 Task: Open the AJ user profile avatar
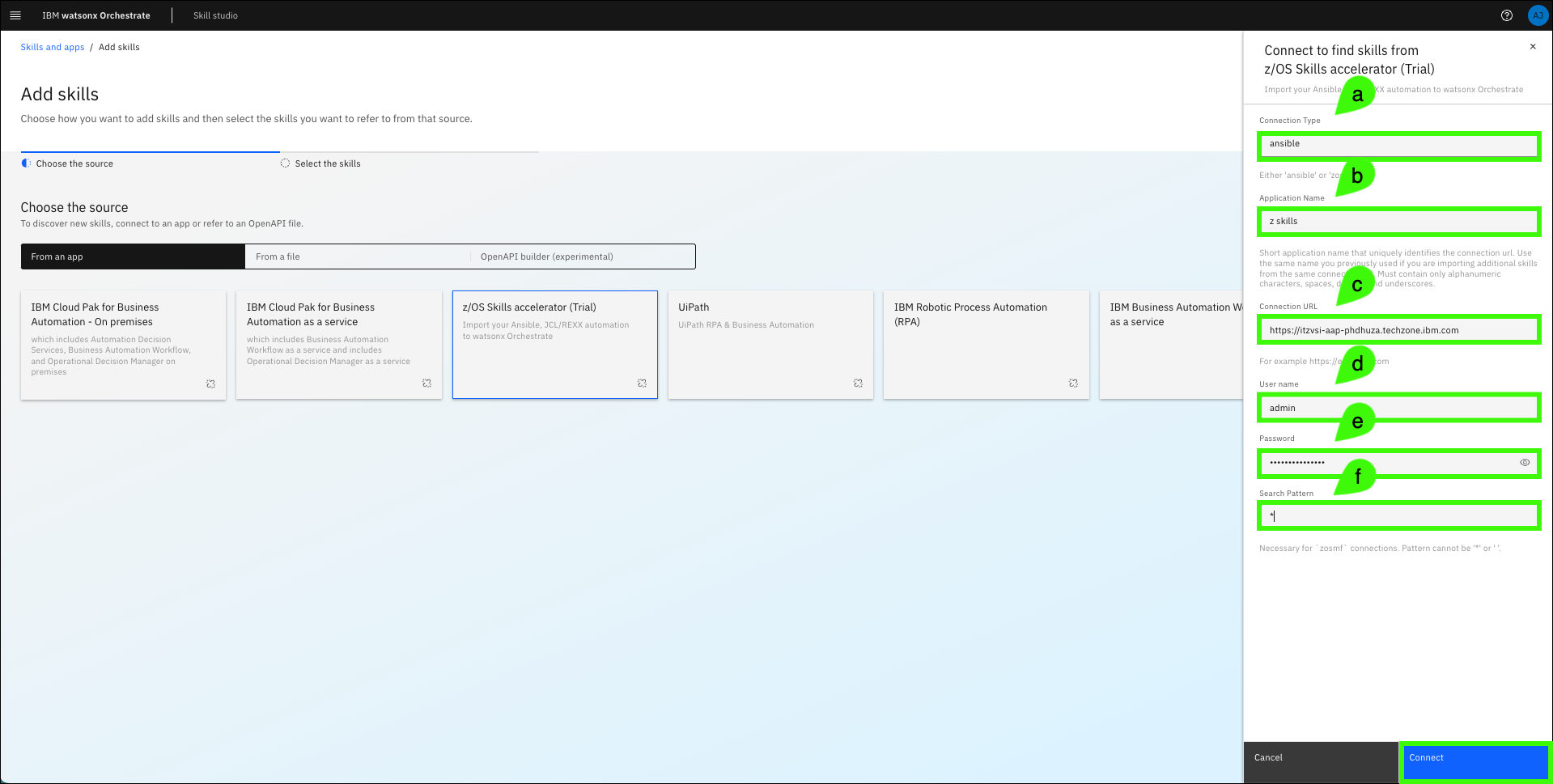(1537, 15)
